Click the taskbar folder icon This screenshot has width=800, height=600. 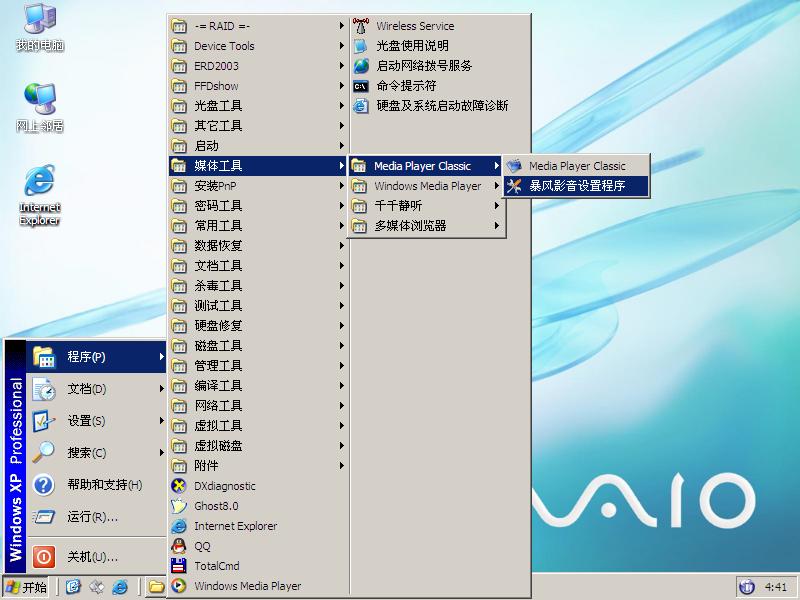pyautogui.click(x=156, y=587)
